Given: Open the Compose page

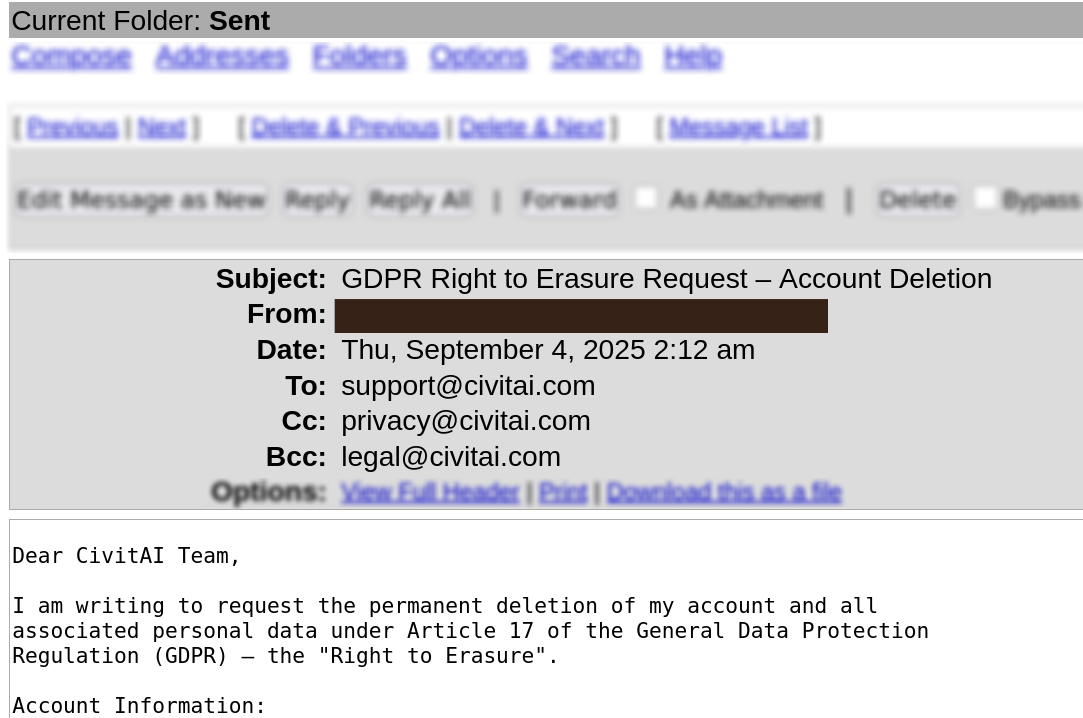Looking at the screenshot, I should tap(70, 57).
